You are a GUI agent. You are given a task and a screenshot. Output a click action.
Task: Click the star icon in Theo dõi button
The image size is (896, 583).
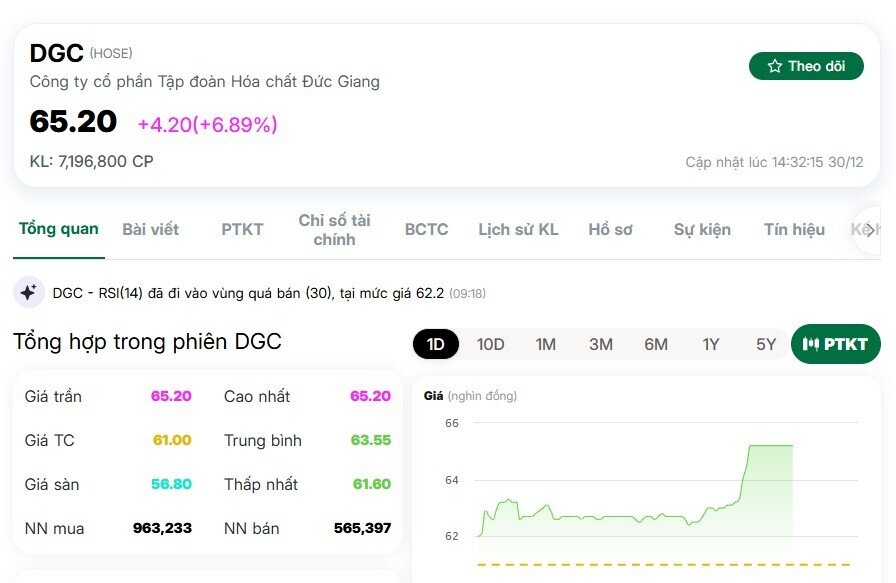point(774,66)
